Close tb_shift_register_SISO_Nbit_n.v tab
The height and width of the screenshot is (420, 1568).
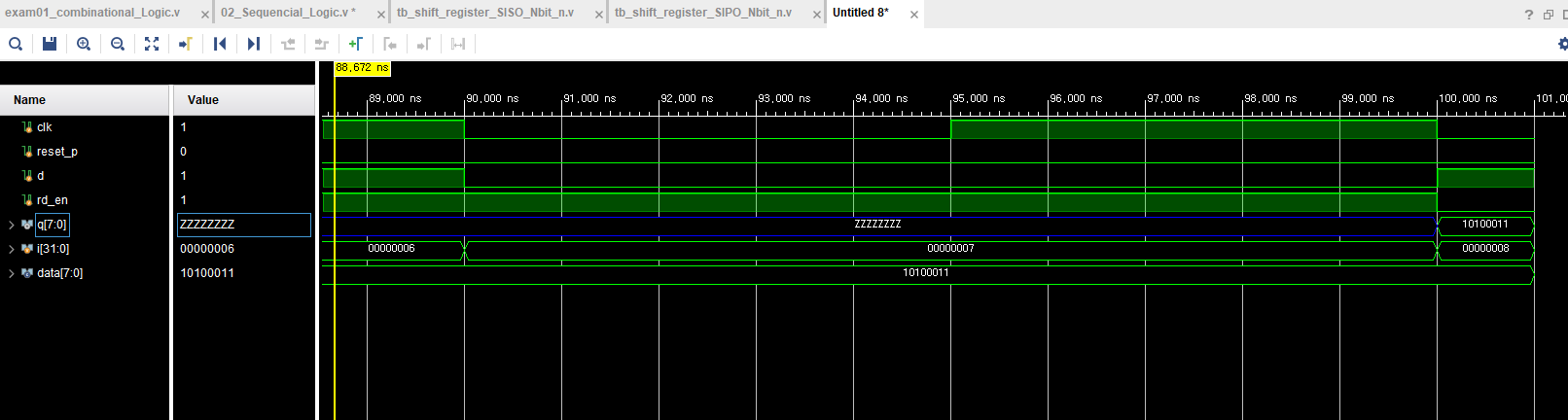[598, 15]
